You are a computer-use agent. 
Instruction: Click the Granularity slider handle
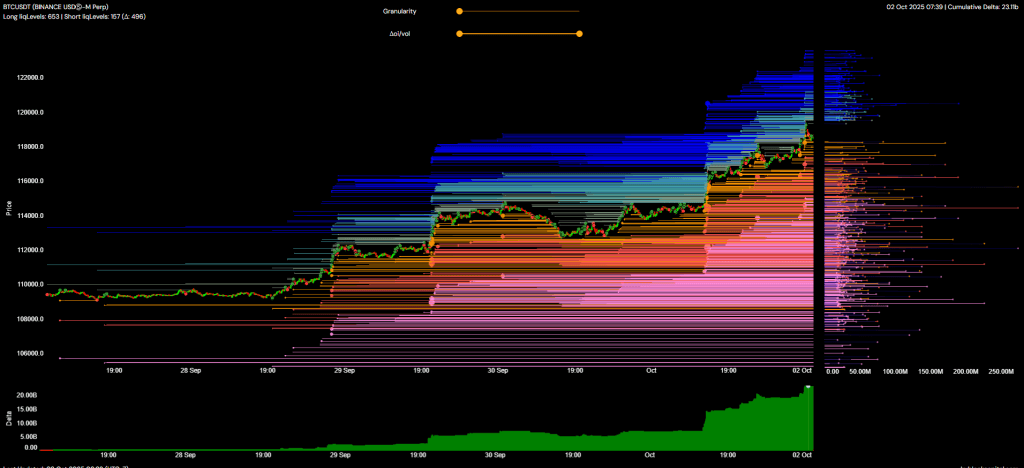459,11
